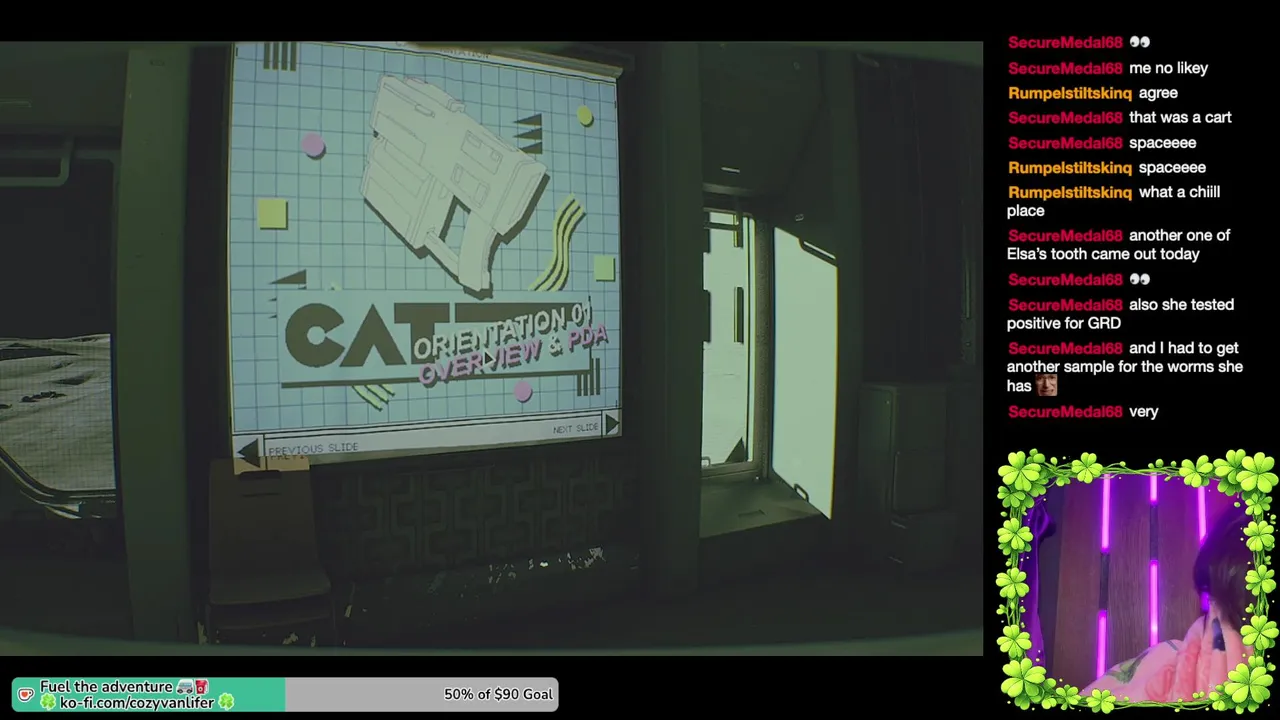1280x720 pixels.
Task: Click the clover-framed webcam thumbnail
Action: pos(1137,580)
